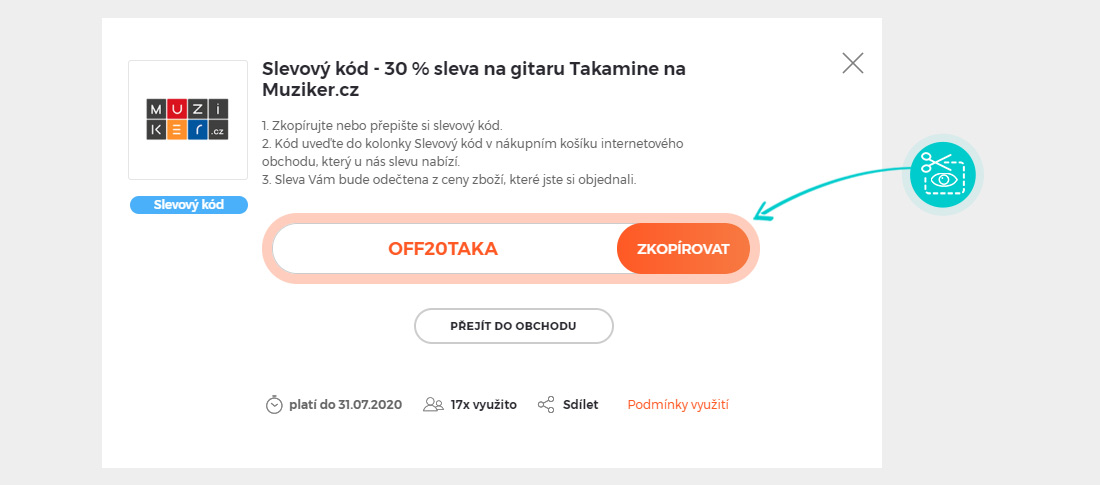Click instruction step 2 about the shopping cart
1100x485 pixels.
[472, 152]
